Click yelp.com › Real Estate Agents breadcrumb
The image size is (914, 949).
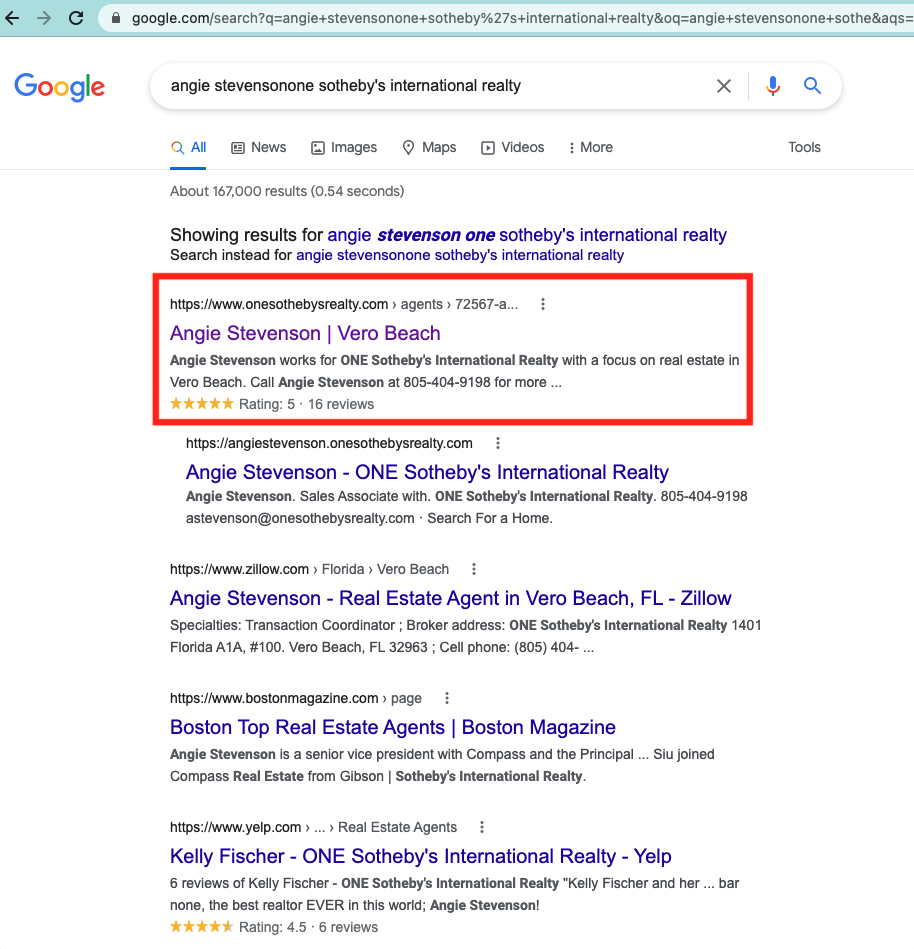click(313, 827)
